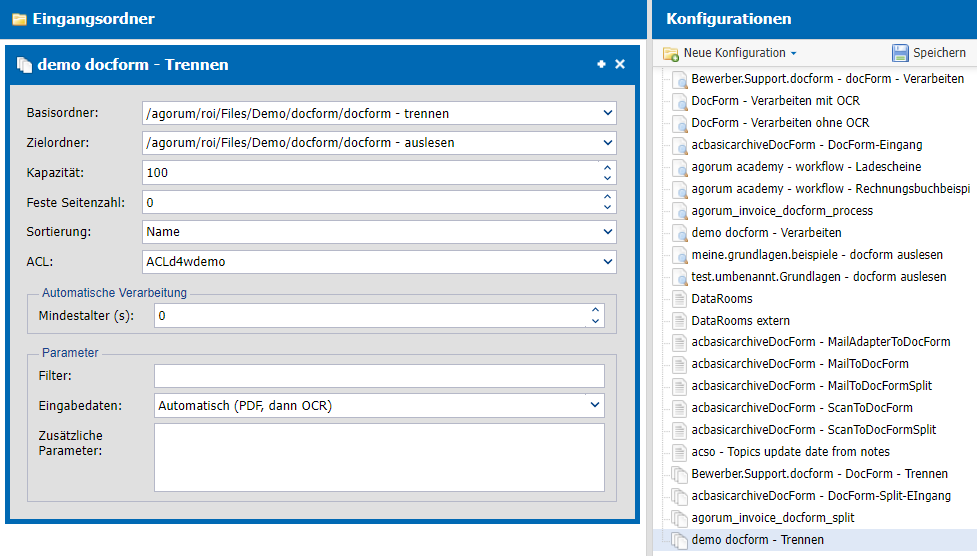Select demo docform - Verarbeiten entry
977x556 pixels.
pyautogui.click(x=766, y=233)
